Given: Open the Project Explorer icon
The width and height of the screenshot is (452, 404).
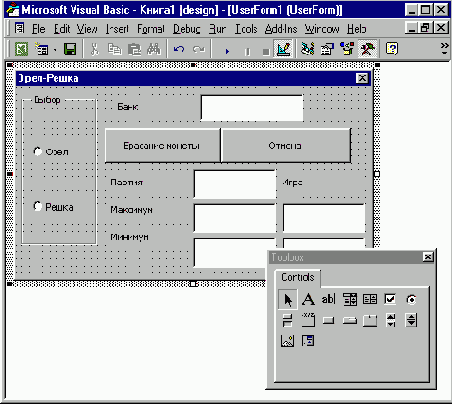Looking at the screenshot, I should pyautogui.click(x=307, y=49).
